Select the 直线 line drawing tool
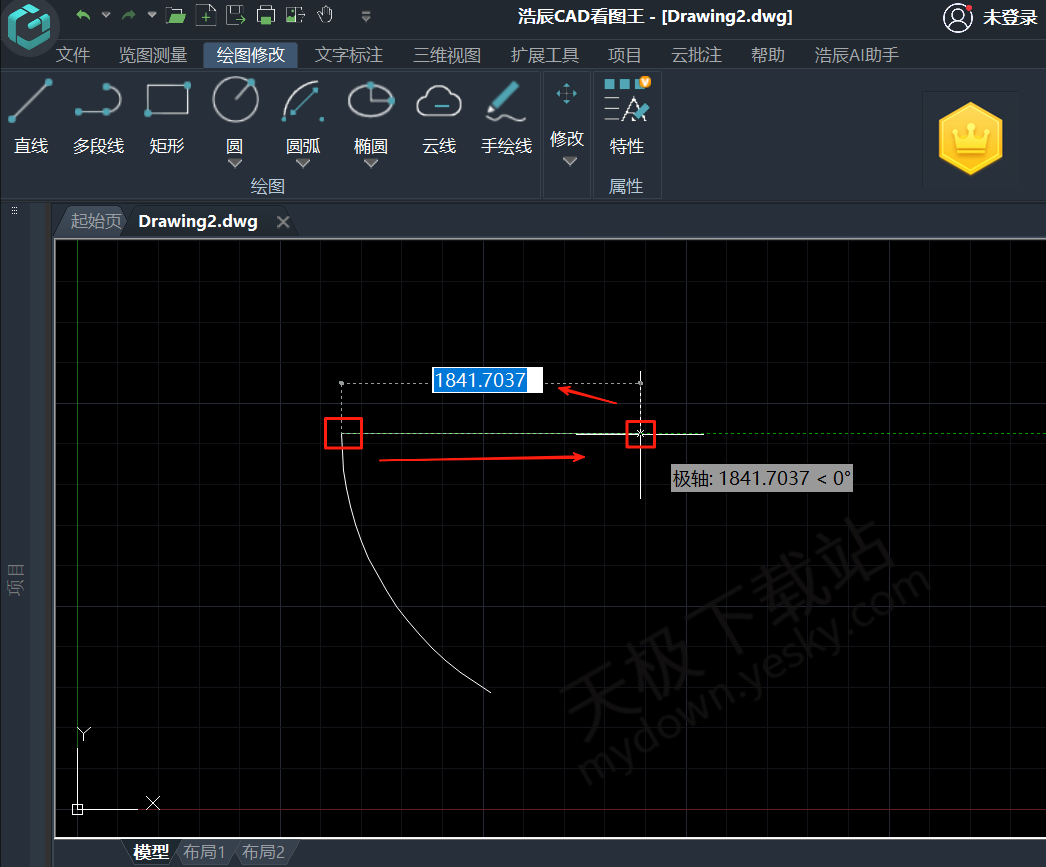 point(31,118)
